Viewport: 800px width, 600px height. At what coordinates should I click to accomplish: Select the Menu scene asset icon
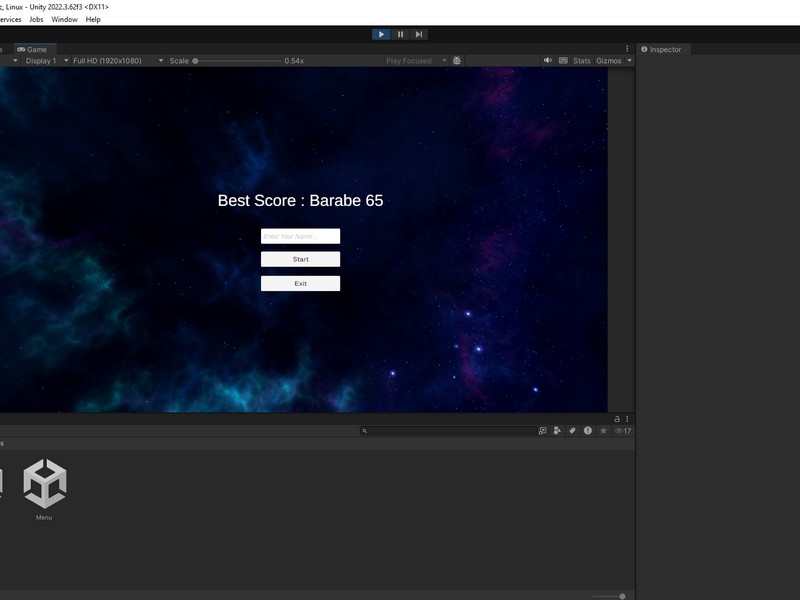point(44,485)
